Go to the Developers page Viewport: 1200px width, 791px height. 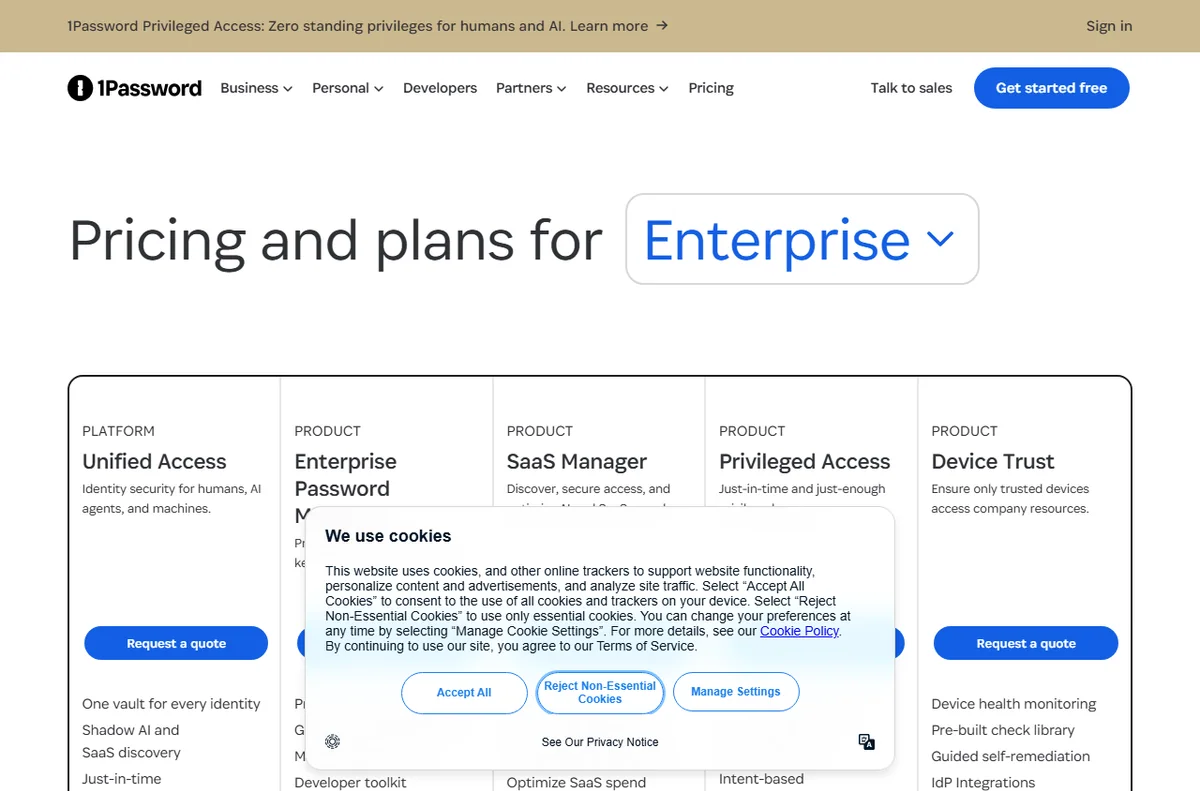pos(440,88)
